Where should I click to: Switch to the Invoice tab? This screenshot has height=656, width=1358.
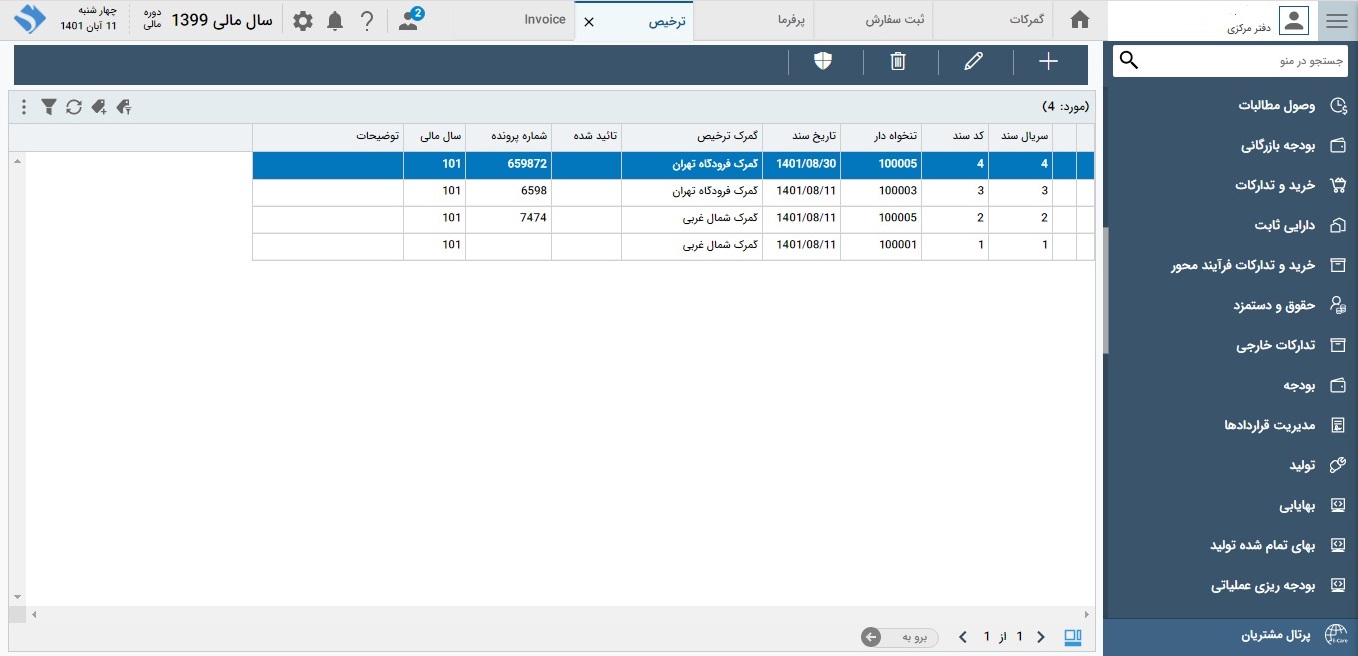click(545, 20)
